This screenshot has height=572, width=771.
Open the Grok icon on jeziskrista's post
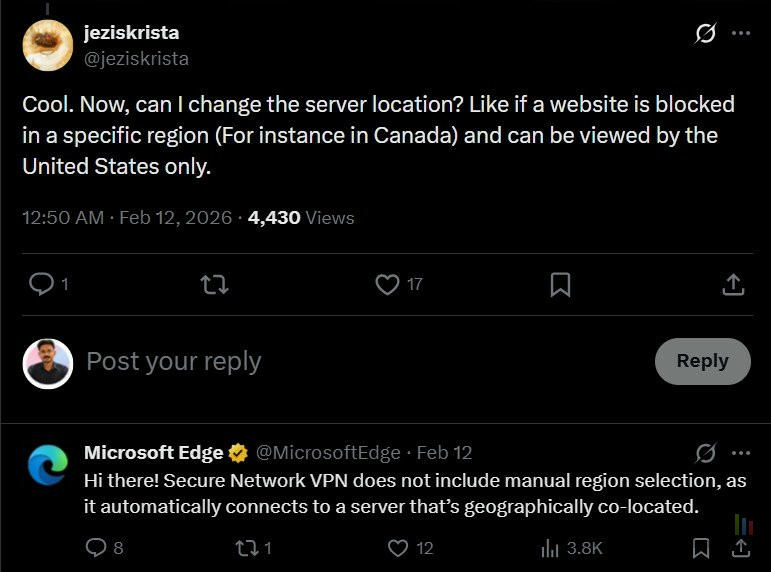point(705,33)
